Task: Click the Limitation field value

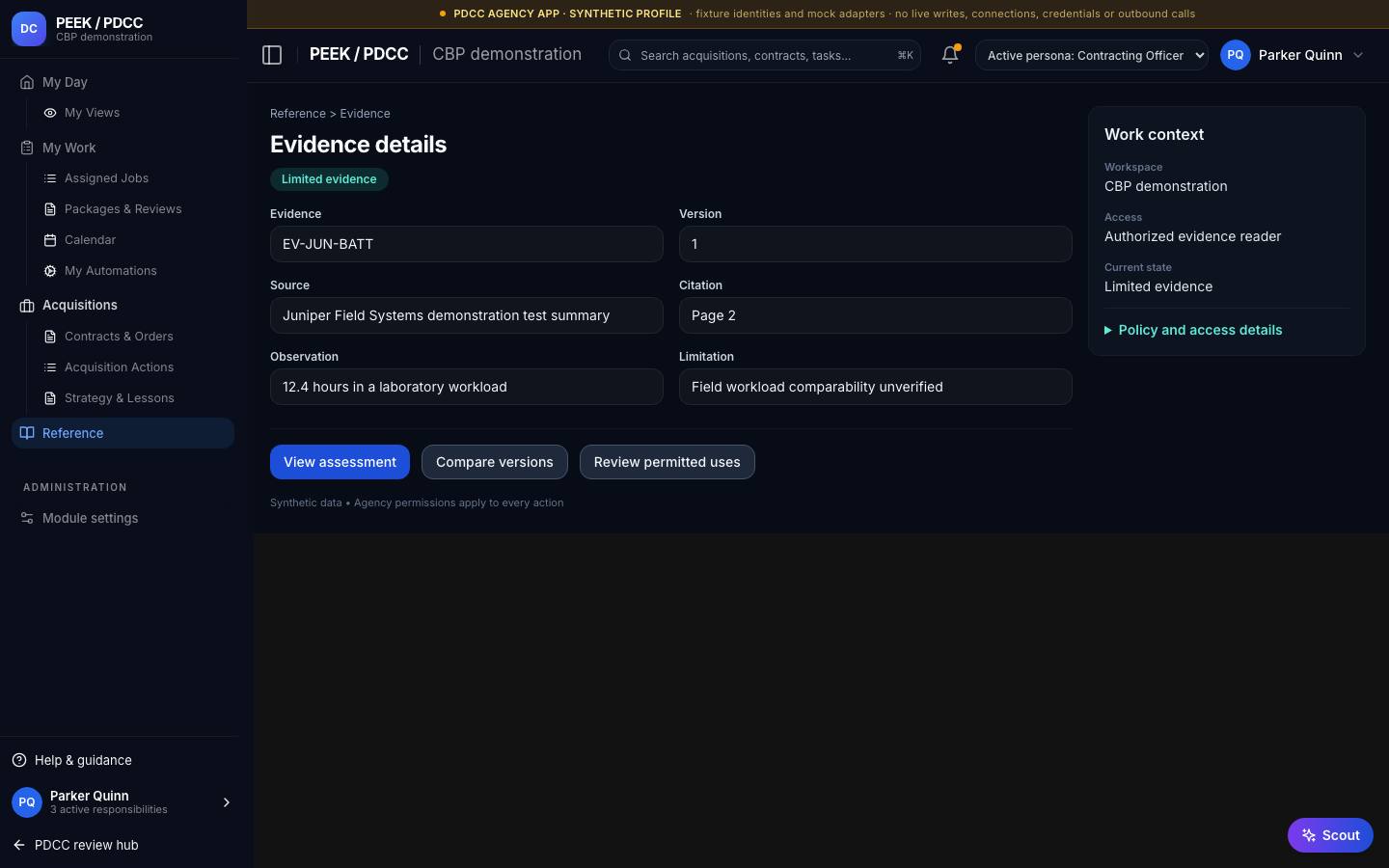Action: pos(876,387)
